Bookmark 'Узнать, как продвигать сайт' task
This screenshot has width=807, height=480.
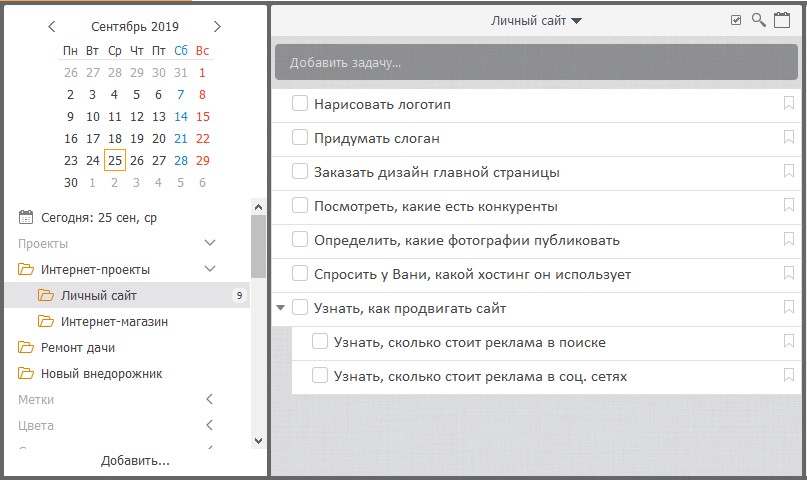788,307
